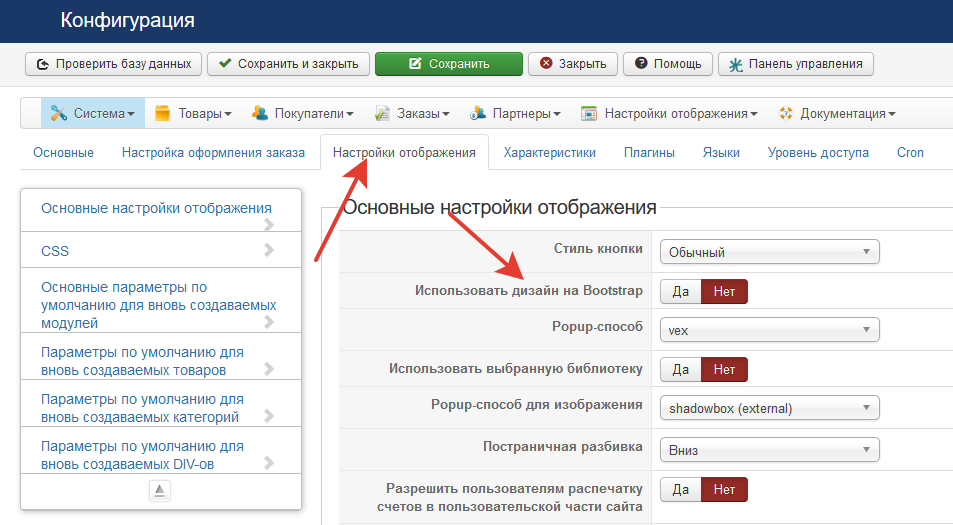Expand the Система menu
This screenshot has width=953, height=525.
pyautogui.click(x=93, y=113)
